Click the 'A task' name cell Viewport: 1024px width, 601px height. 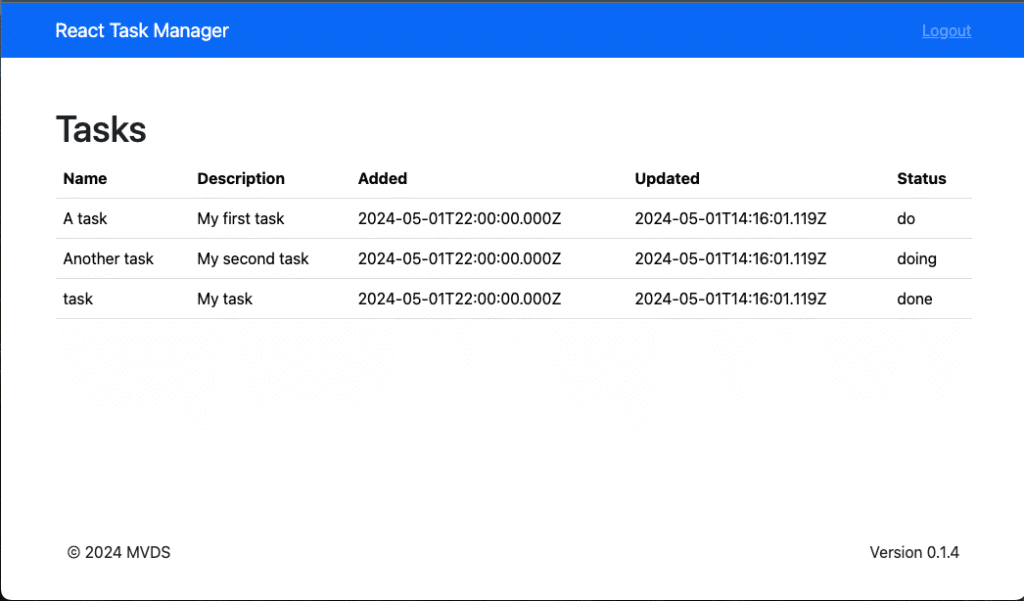(85, 219)
